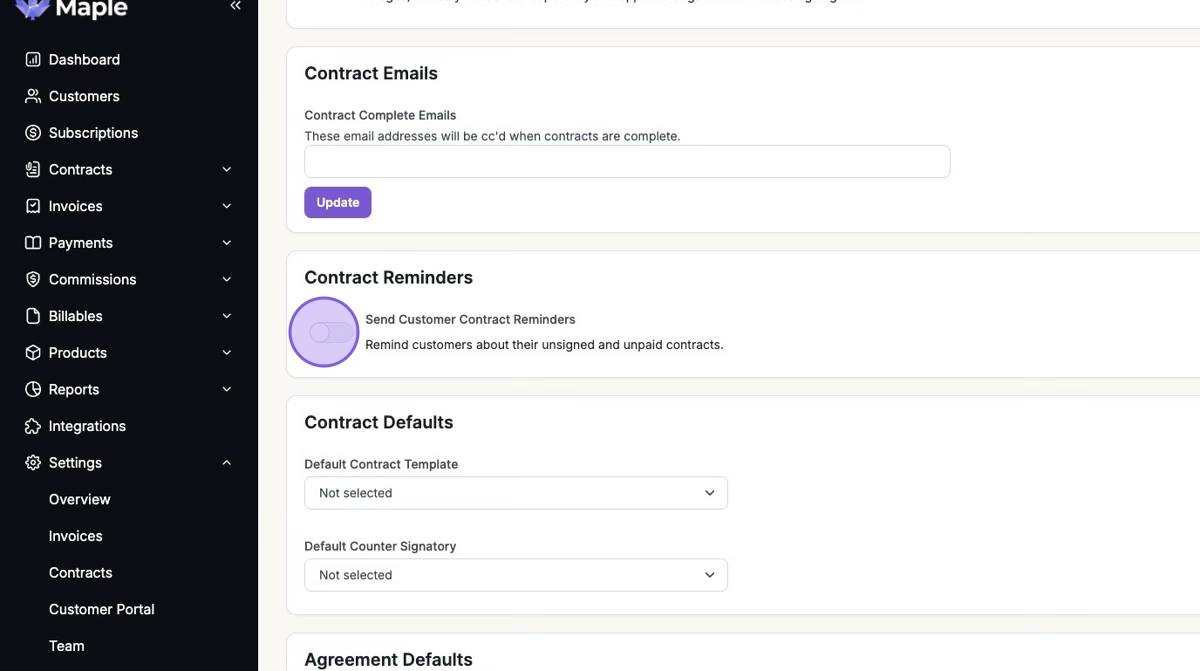Enable Send Customer Contract Reminders toggle
Image resolution: width=1200 pixels, height=671 pixels.
(331, 332)
